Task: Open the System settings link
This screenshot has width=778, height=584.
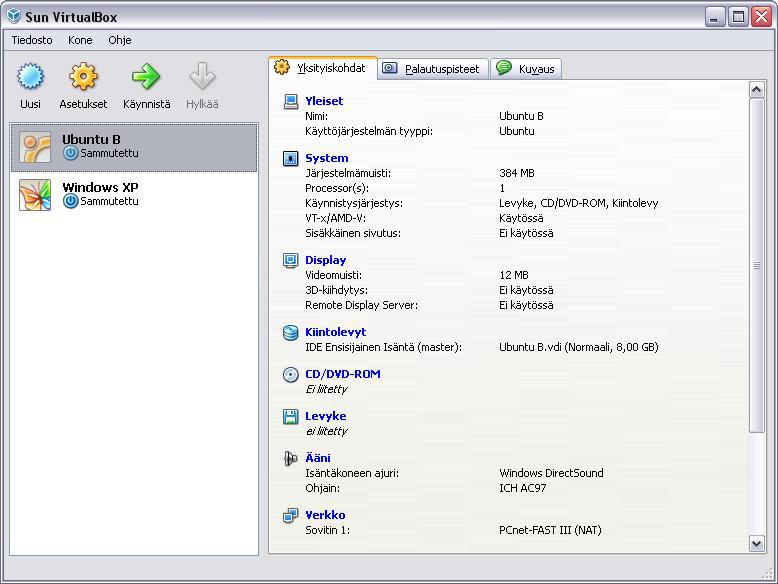Action: point(326,158)
